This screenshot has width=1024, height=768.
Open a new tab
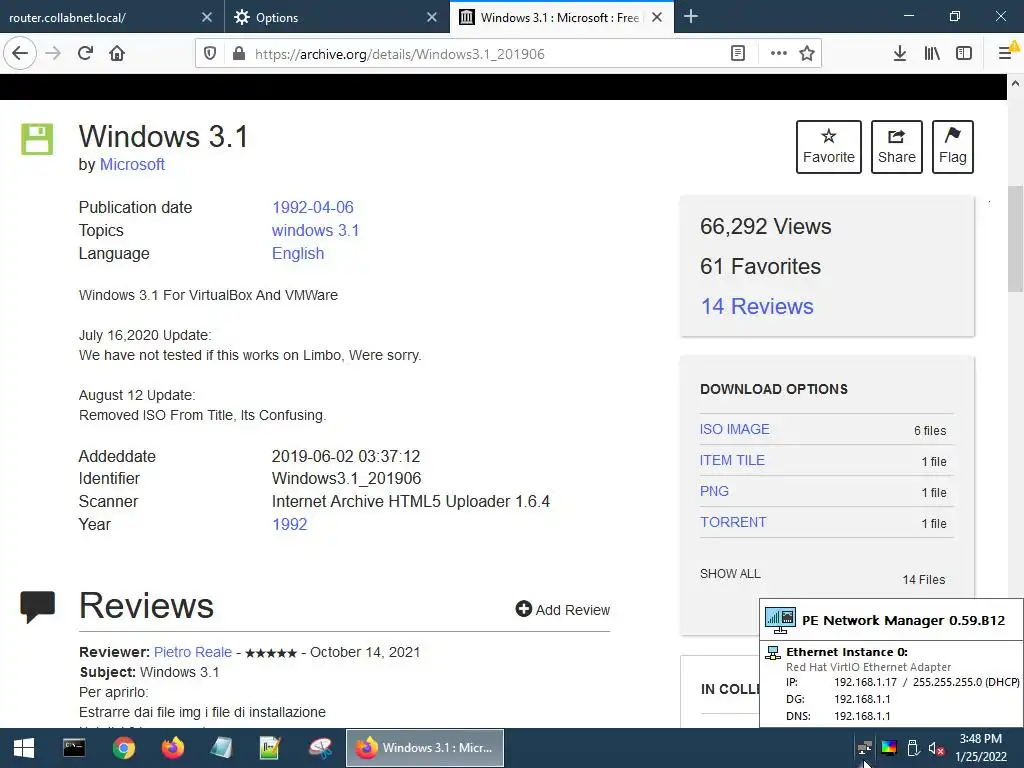[x=691, y=17]
